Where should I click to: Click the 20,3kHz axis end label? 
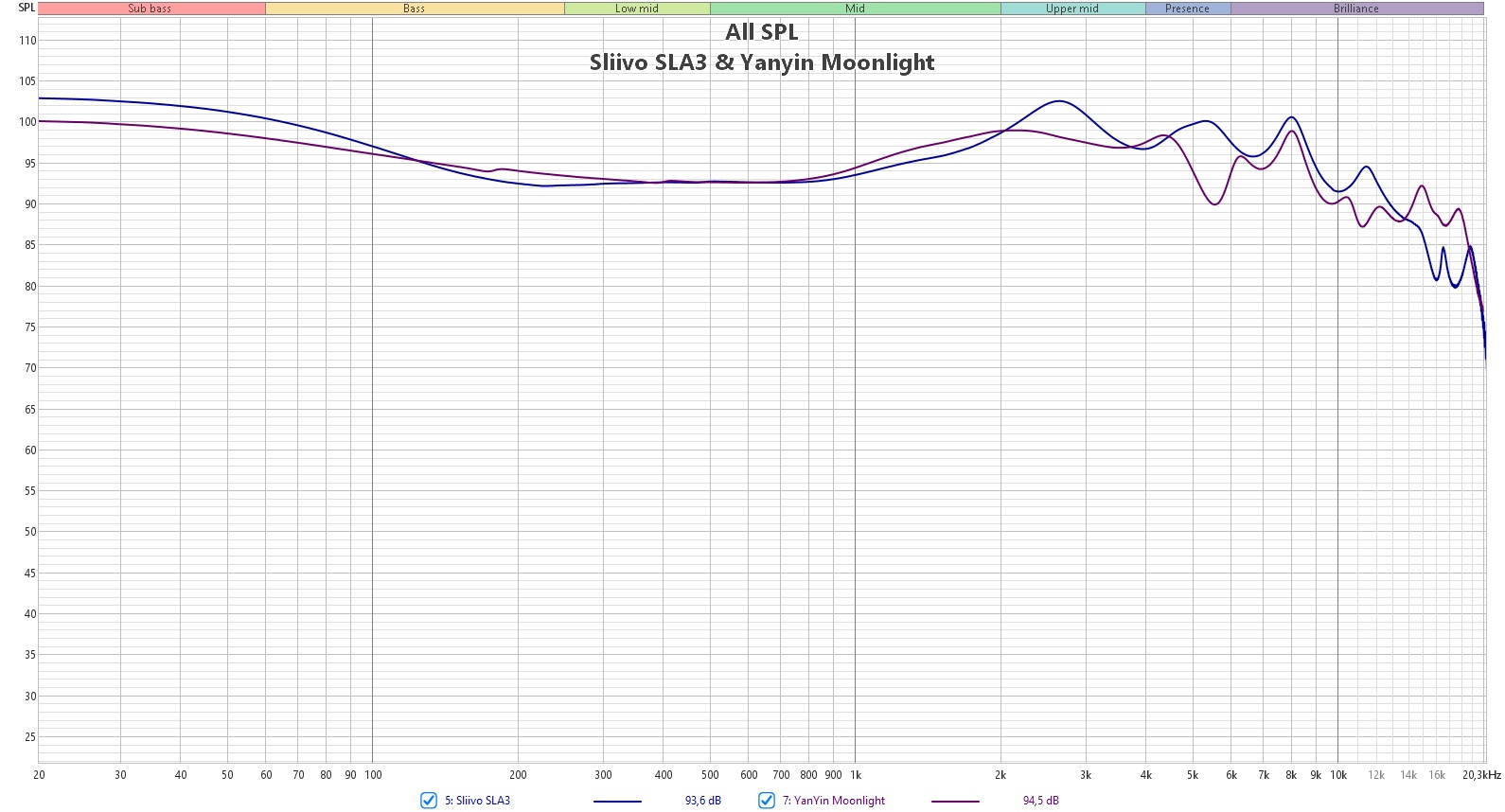[1481, 775]
